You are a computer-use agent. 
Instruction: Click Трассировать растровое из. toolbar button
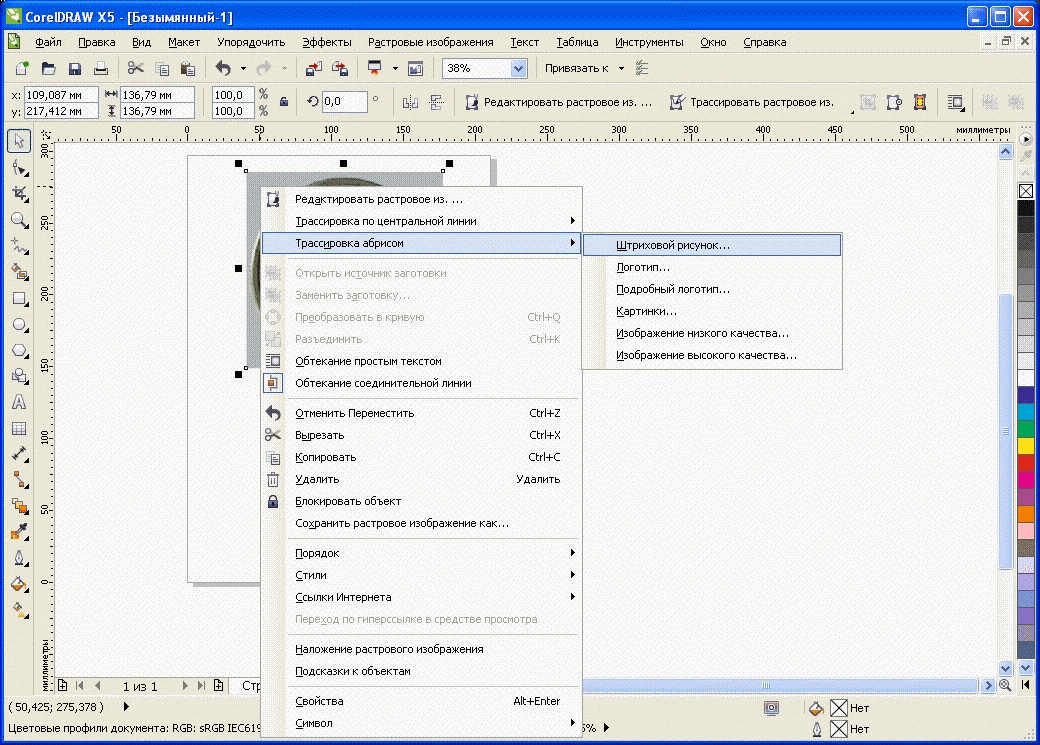pyautogui.click(x=752, y=102)
